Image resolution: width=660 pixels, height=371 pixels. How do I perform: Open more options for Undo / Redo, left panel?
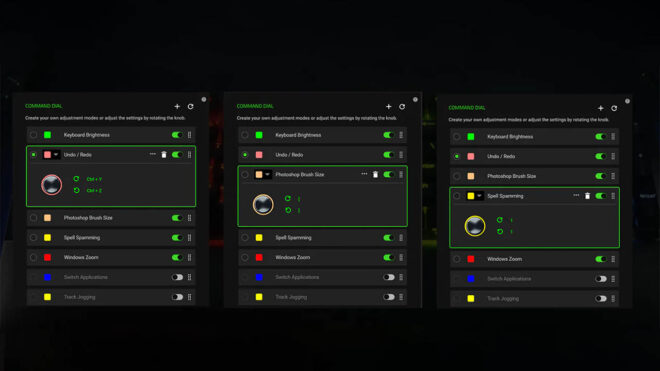pyautogui.click(x=152, y=154)
